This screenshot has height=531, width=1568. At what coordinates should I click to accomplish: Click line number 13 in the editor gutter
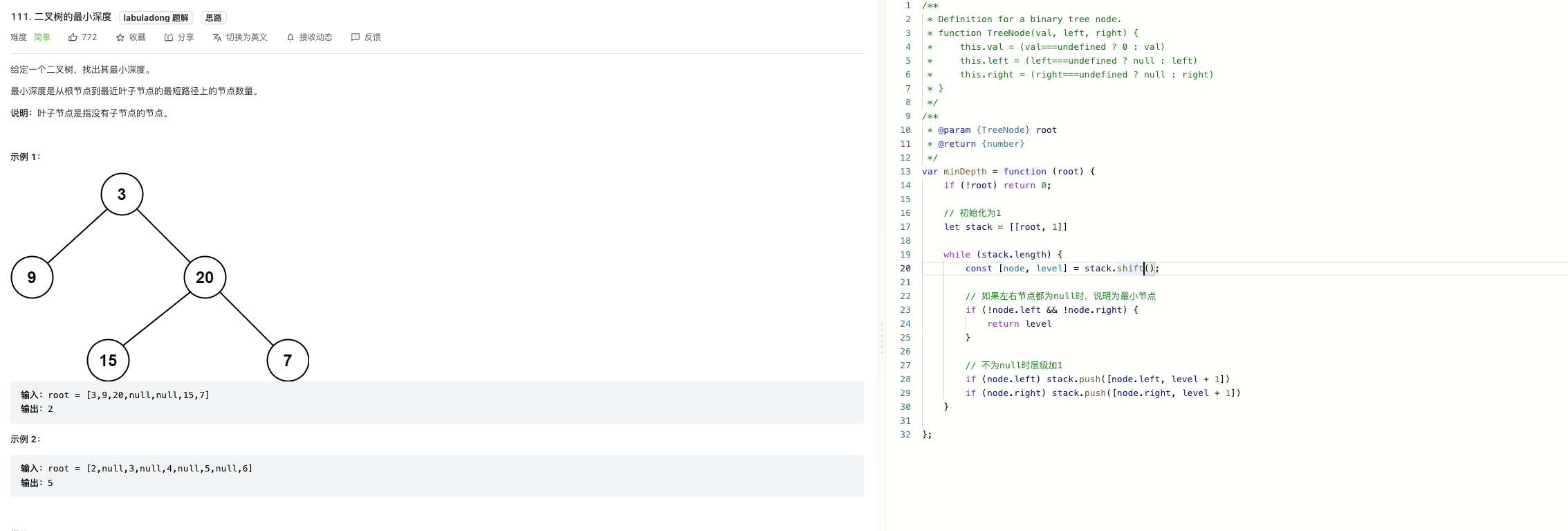tap(905, 172)
